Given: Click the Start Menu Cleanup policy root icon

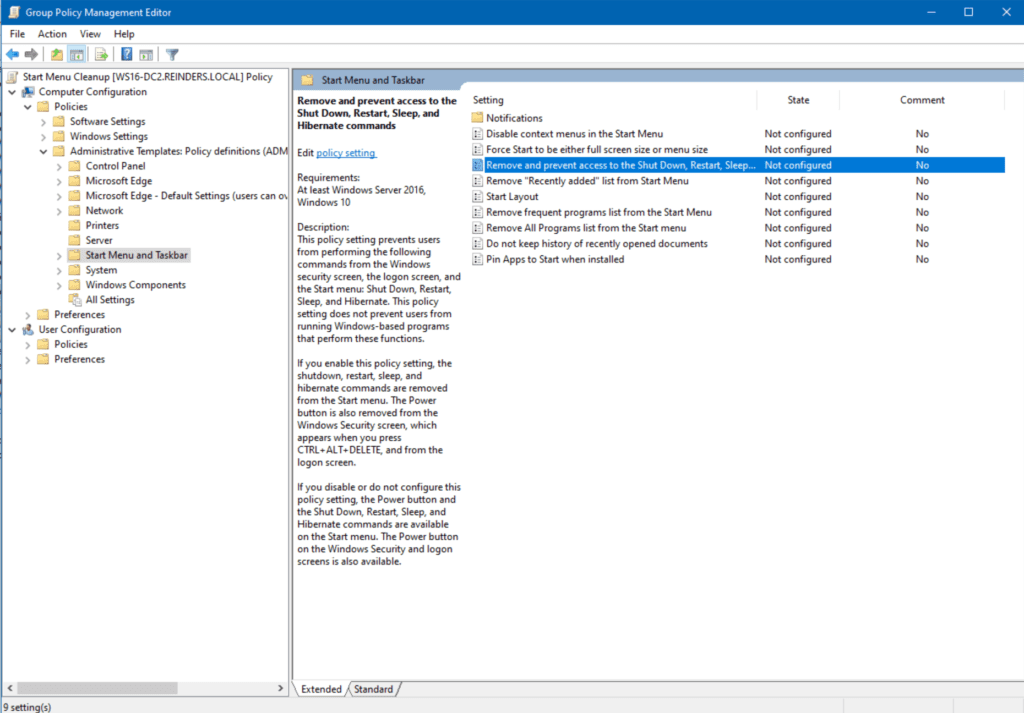Looking at the screenshot, I should pyautogui.click(x=12, y=77).
